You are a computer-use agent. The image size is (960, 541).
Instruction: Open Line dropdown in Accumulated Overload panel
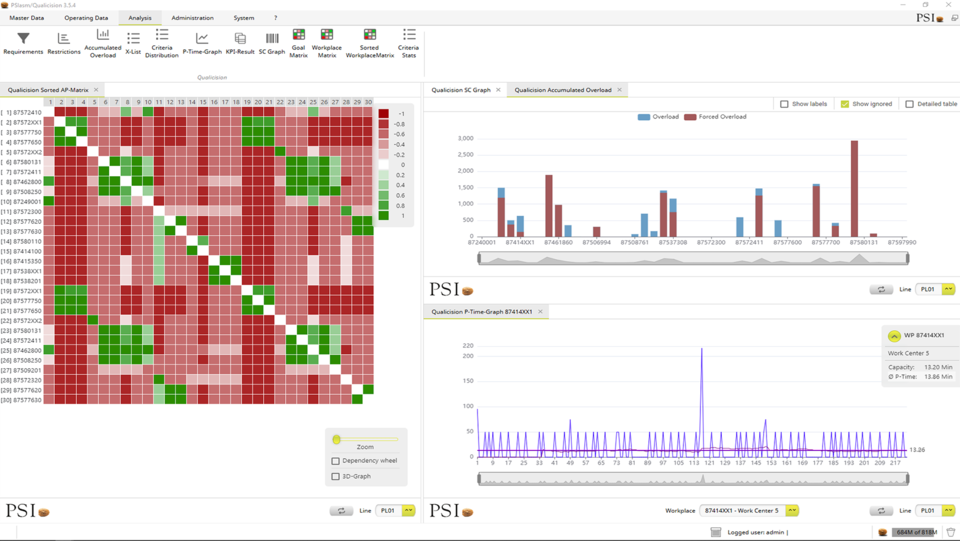(x=949, y=289)
